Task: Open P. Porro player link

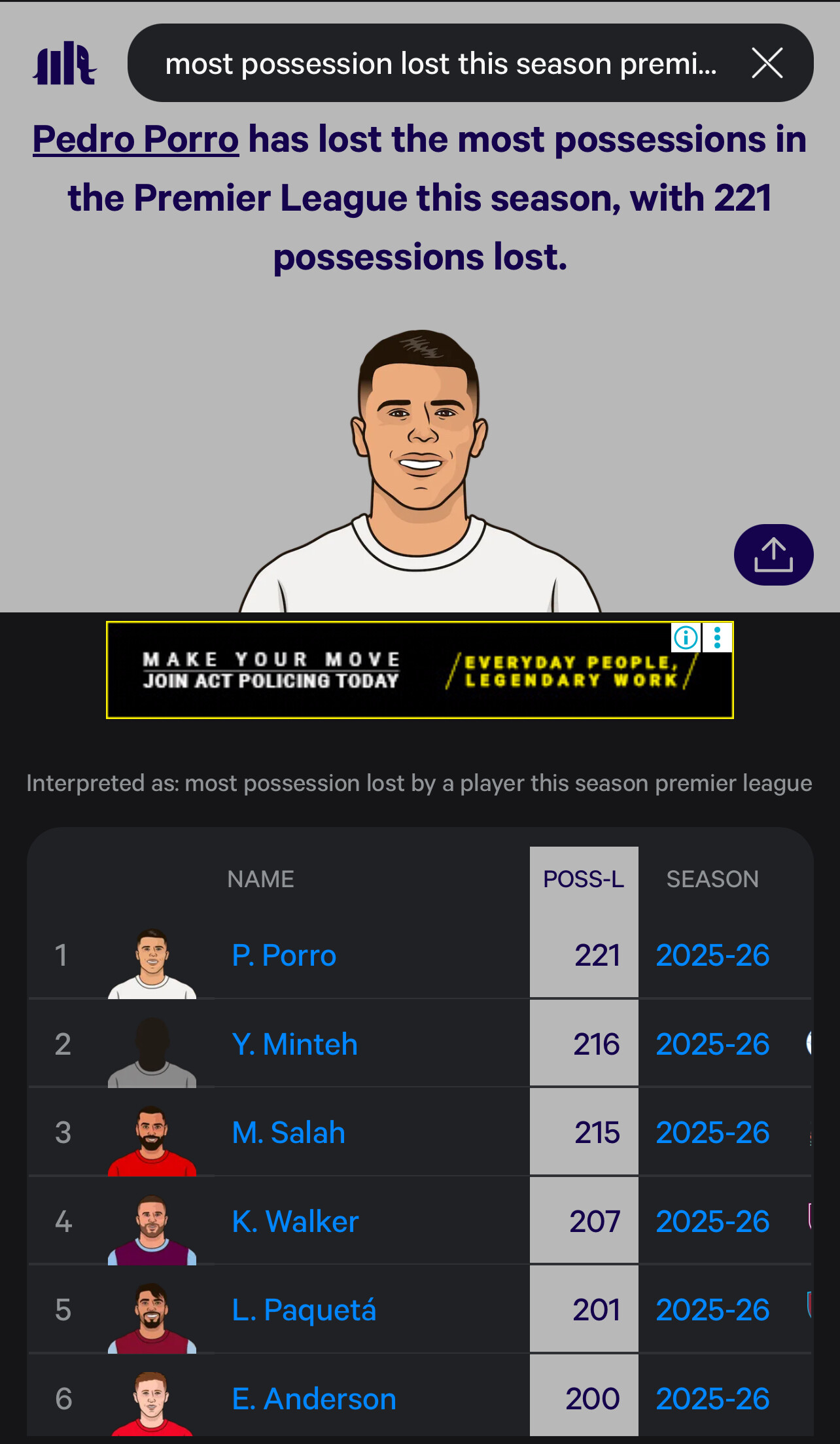Action: (284, 955)
